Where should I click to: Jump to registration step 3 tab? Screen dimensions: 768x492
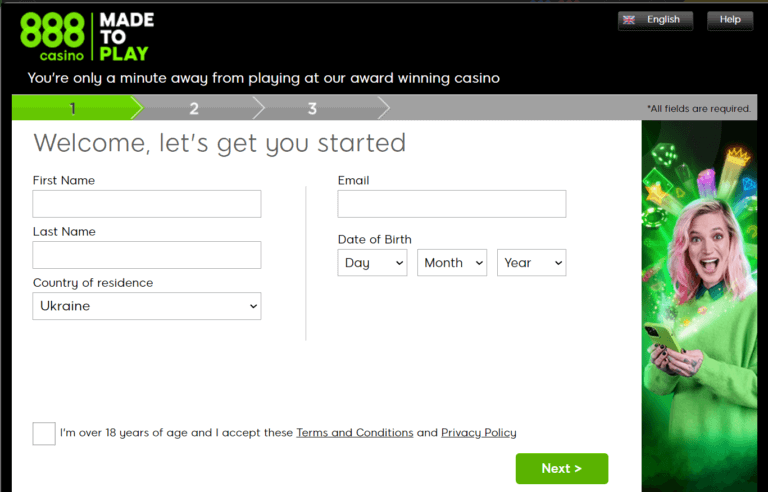click(312, 108)
